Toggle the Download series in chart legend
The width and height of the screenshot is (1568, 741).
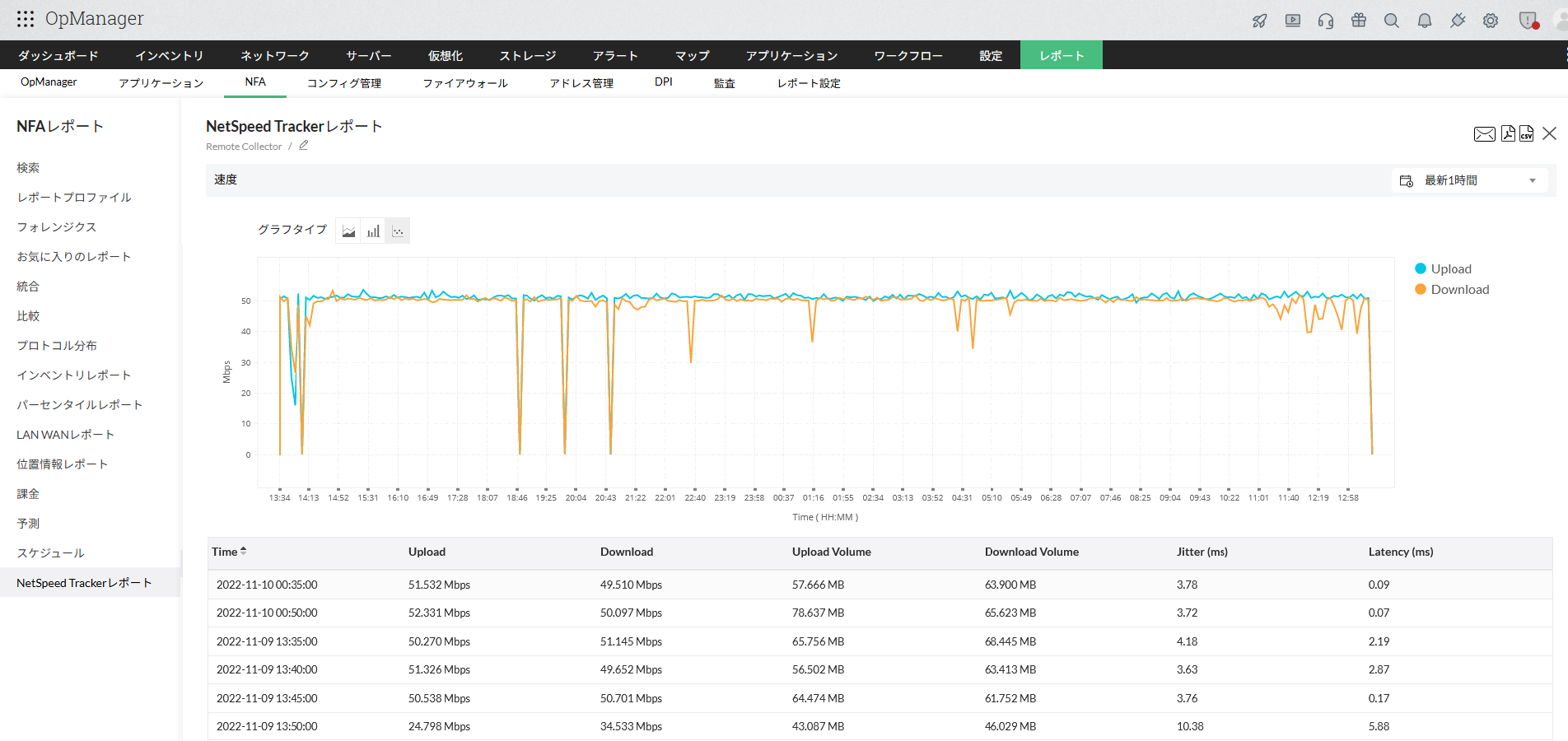click(x=1452, y=290)
